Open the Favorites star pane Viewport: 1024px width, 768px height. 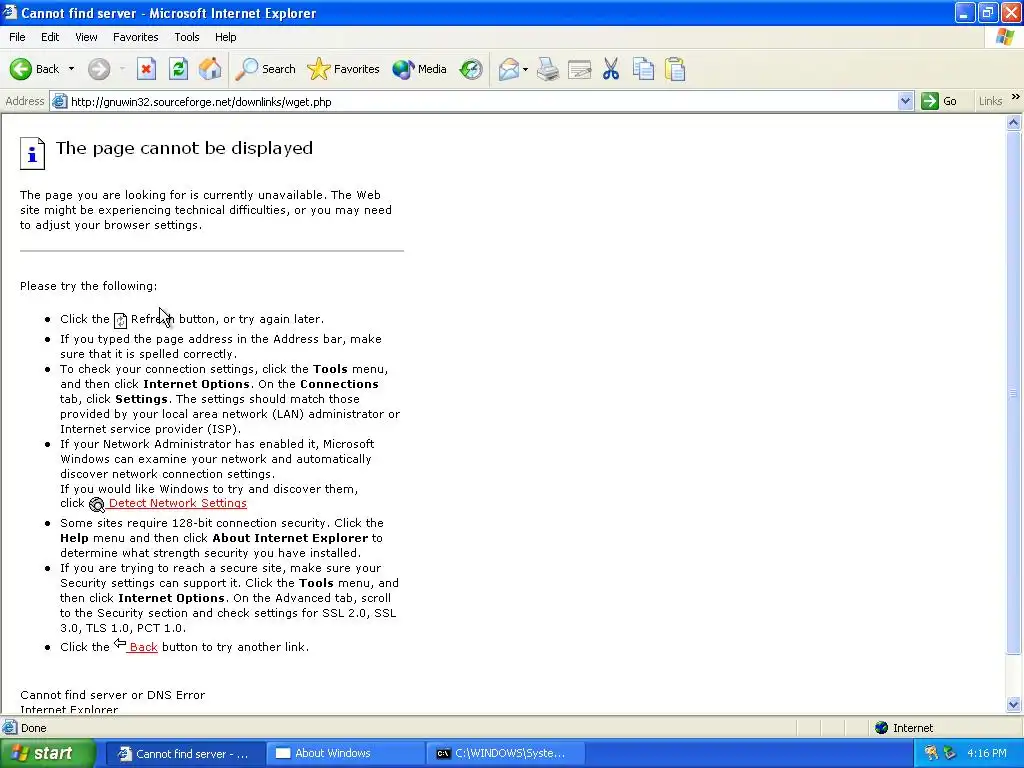pos(343,69)
